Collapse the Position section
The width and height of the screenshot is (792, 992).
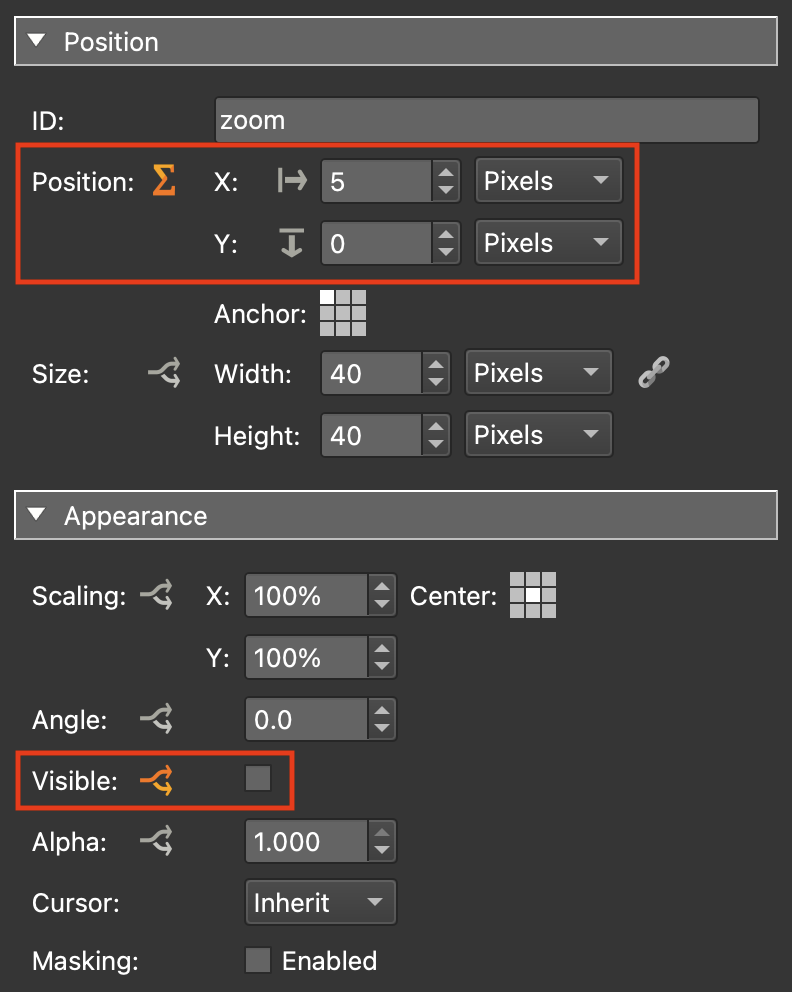coord(37,41)
